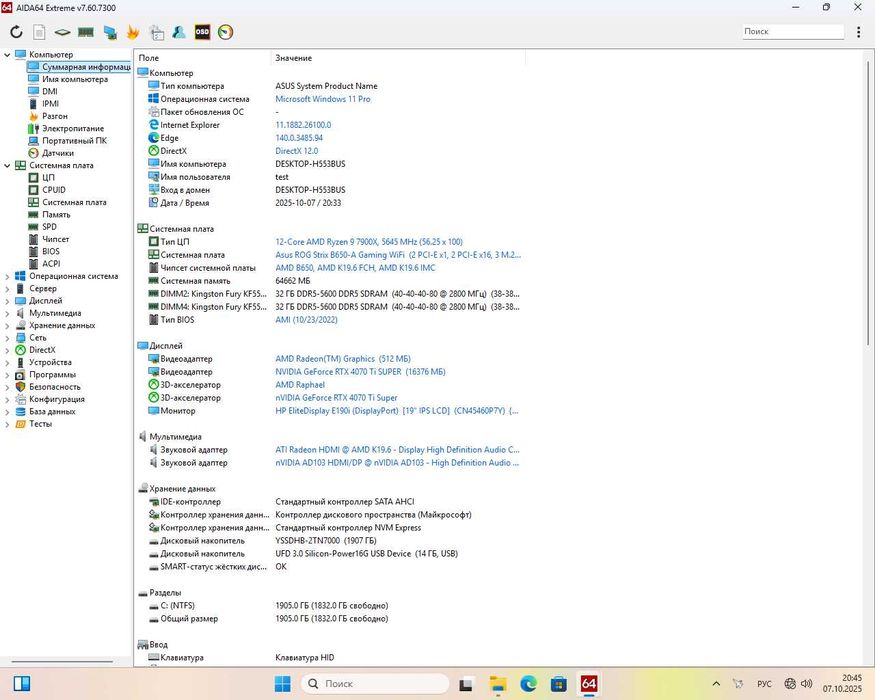This screenshot has height=700, width=875.
Task: Open File Explorer from the taskbar
Action: [498, 683]
